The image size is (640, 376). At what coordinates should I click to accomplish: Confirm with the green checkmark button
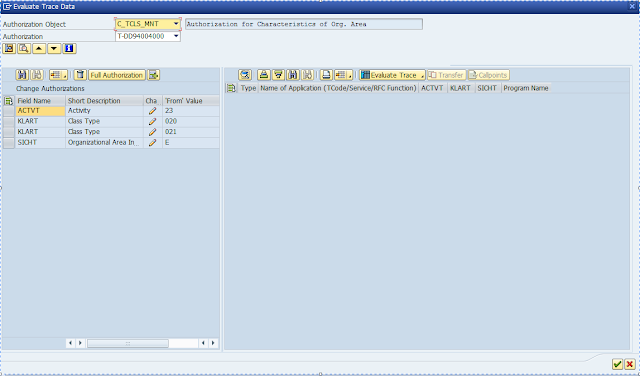point(618,364)
